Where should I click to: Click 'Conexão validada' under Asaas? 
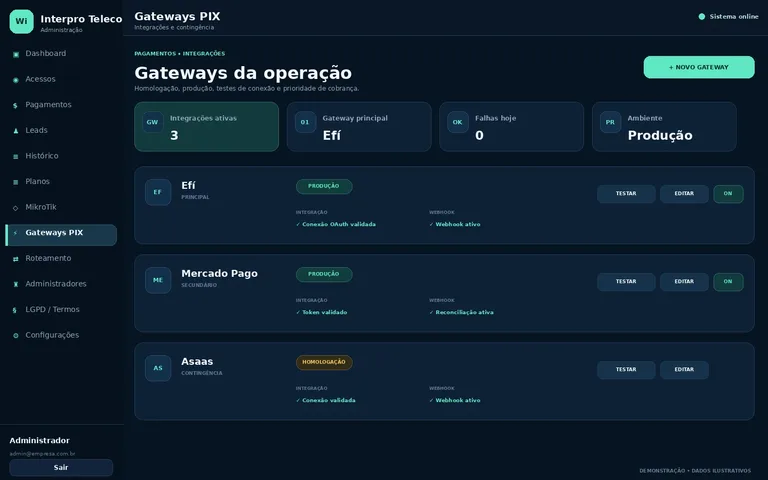[x=329, y=401]
